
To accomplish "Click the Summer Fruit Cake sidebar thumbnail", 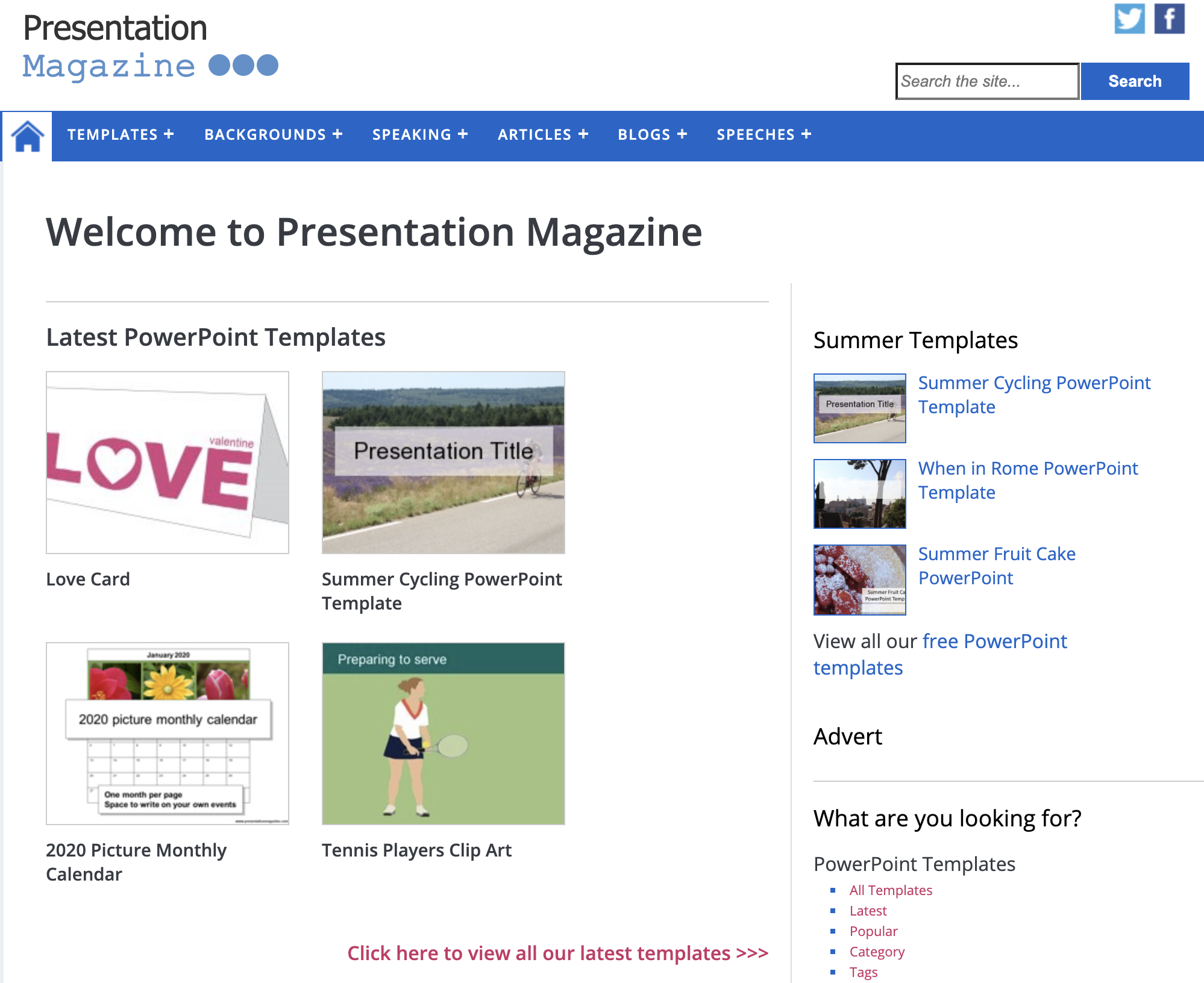I will pos(859,579).
